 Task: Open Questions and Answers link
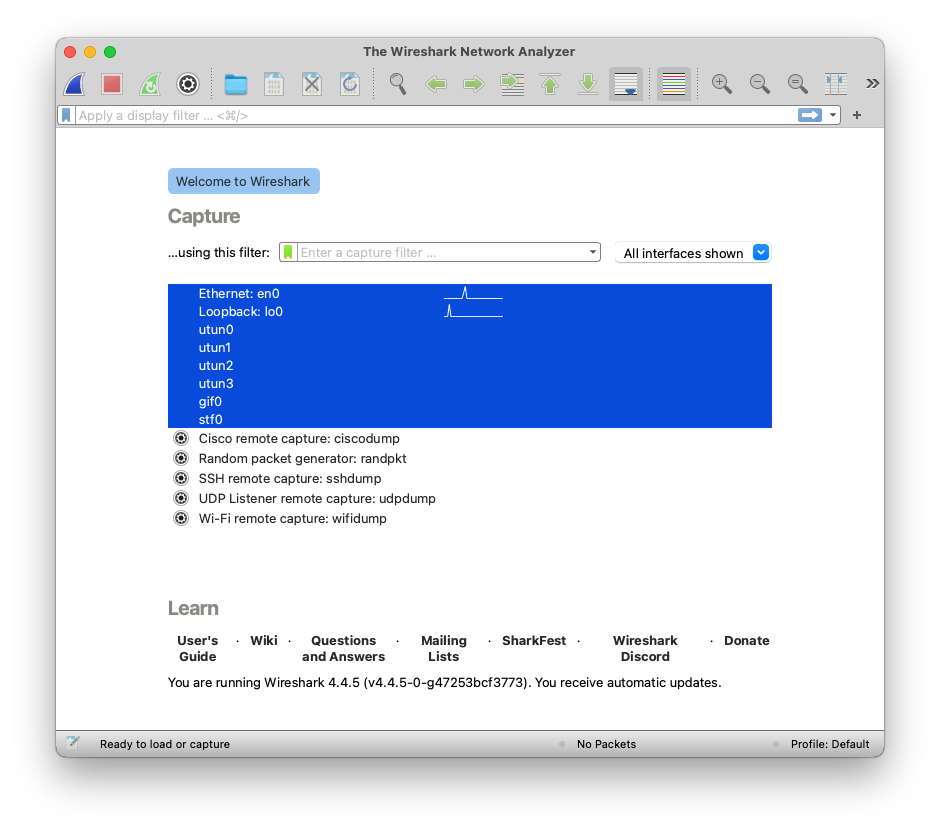pyautogui.click(x=344, y=648)
